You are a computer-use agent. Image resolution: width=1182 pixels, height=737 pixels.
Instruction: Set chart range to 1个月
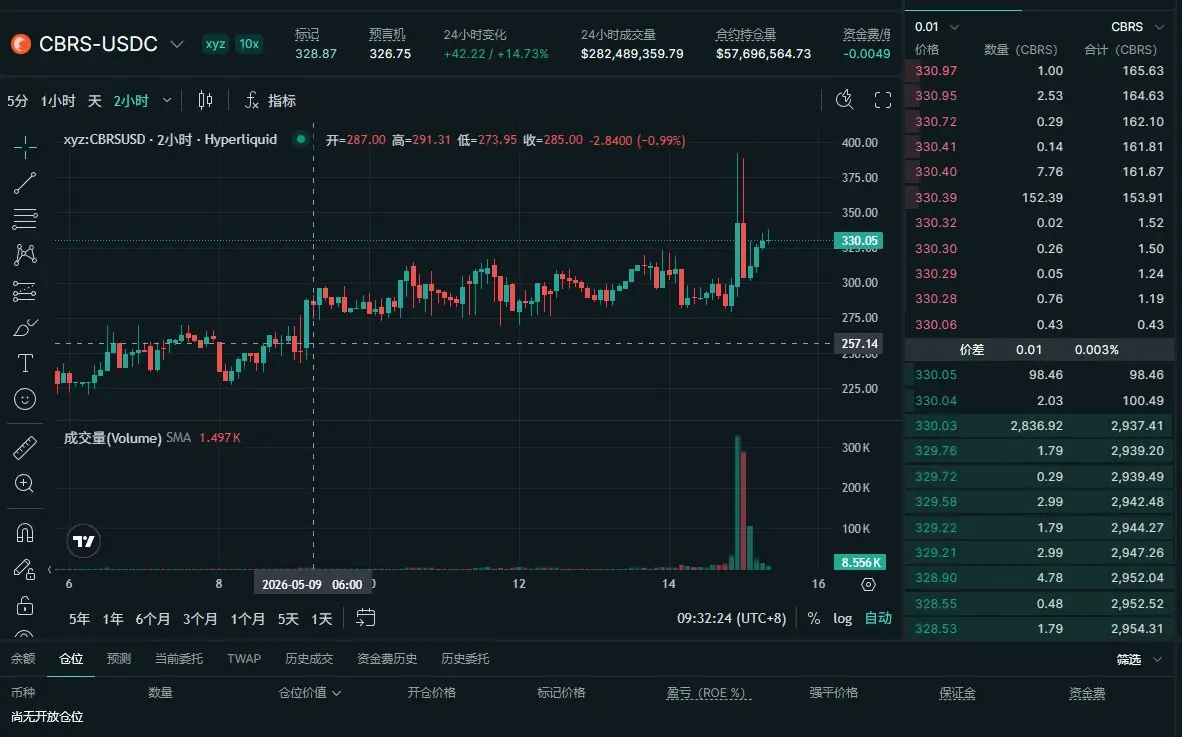(x=247, y=619)
